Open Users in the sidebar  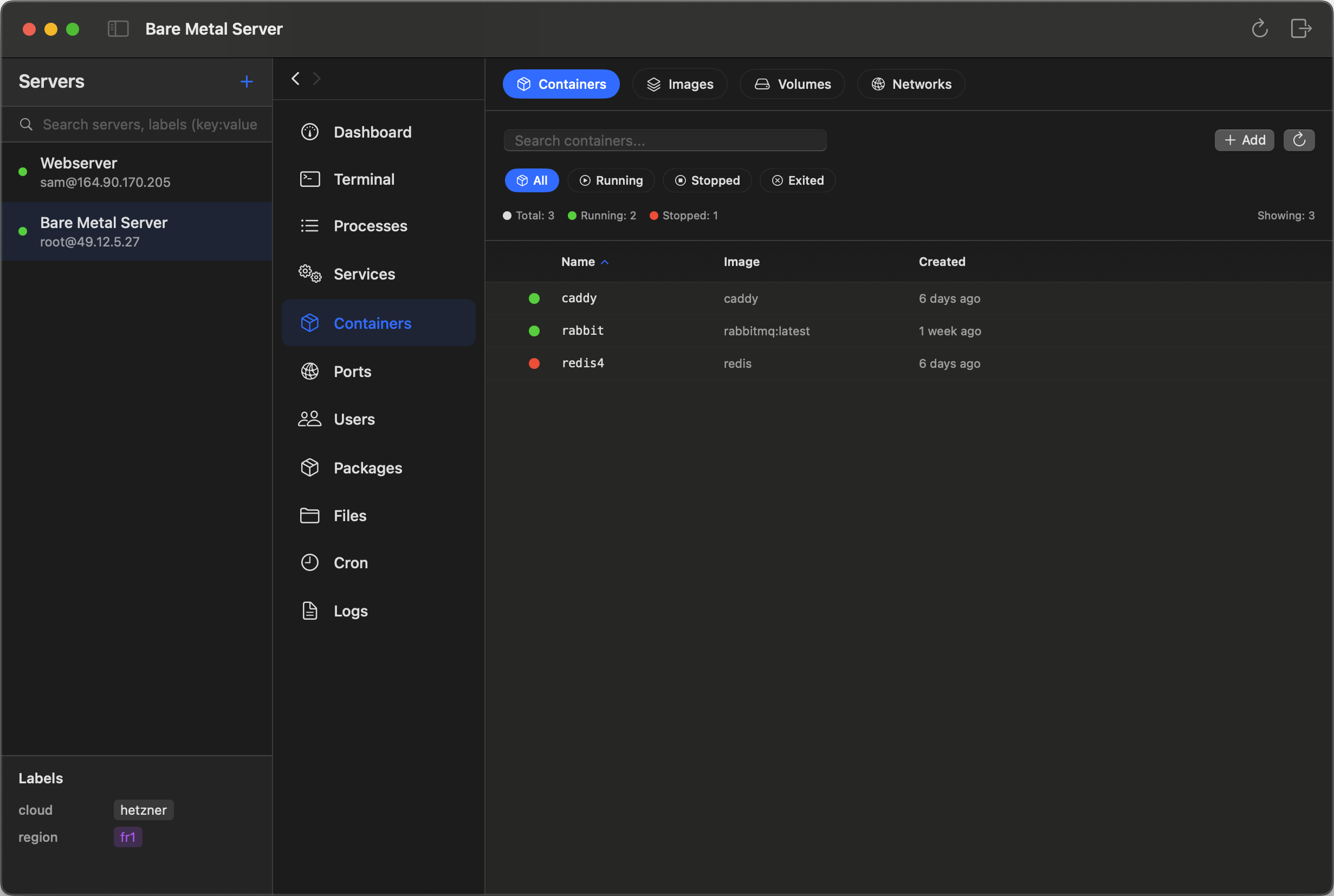[378, 419]
